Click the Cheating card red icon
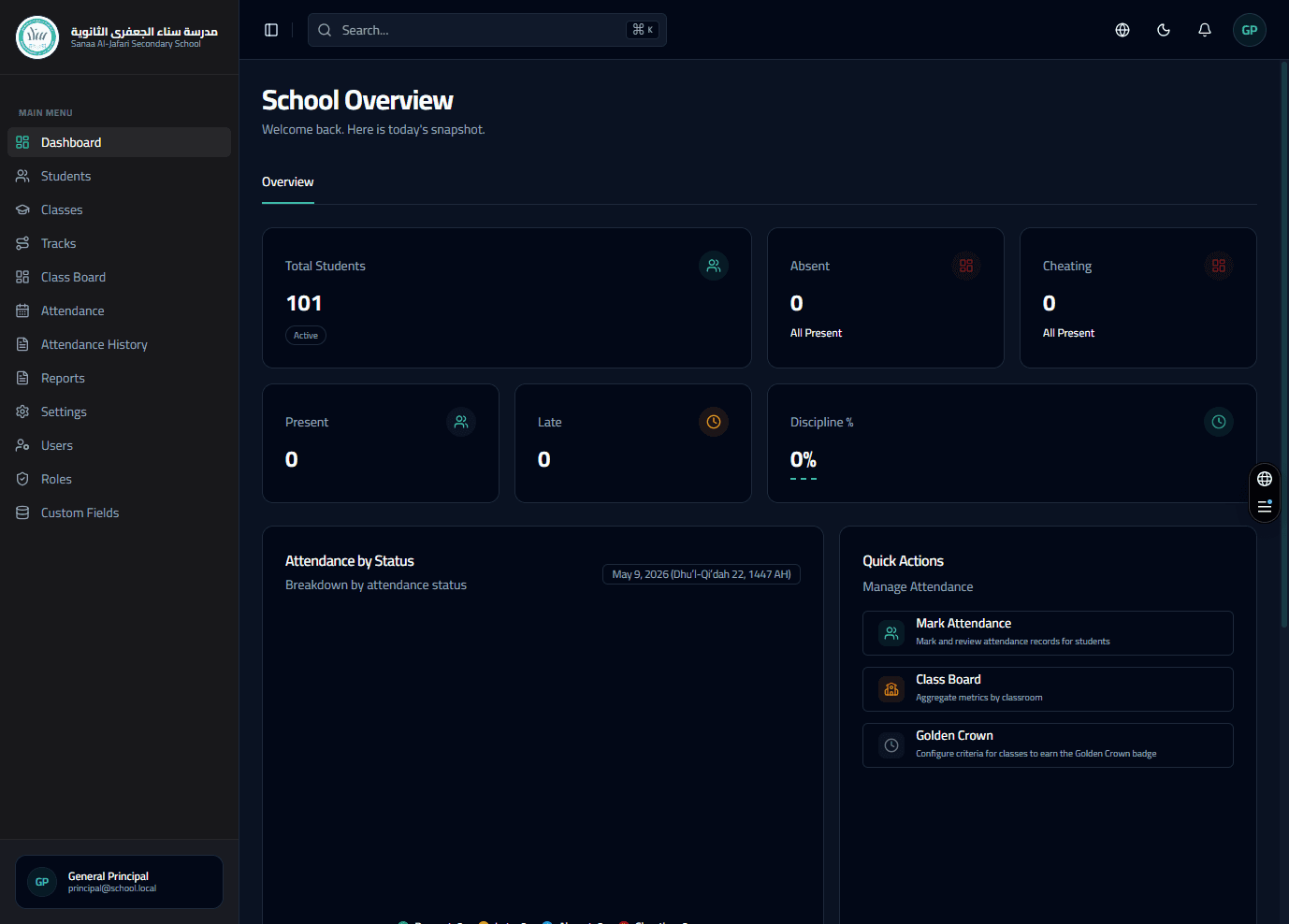This screenshot has height=924, width=1289. pyautogui.click(x=1219, y=266)
